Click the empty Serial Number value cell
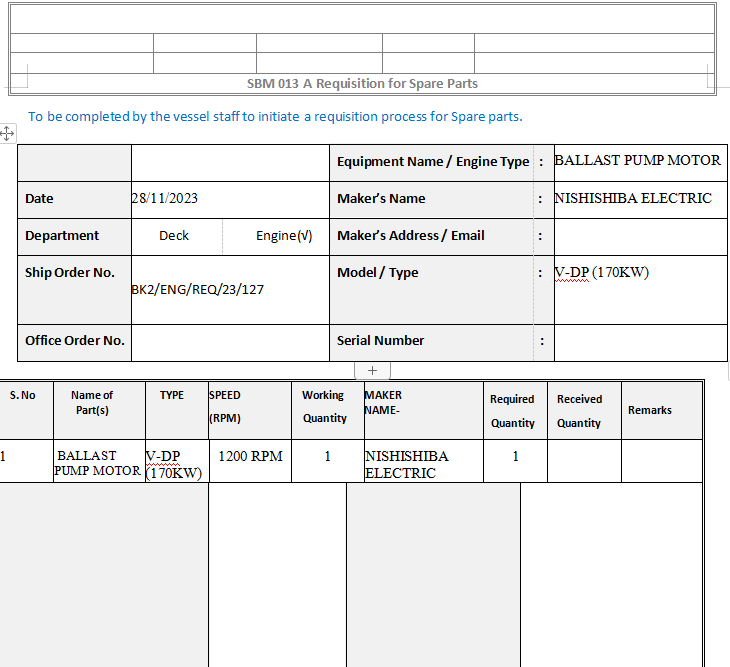Image resolution: width=730 pixels, height=667 pixels. click(640, 341)
